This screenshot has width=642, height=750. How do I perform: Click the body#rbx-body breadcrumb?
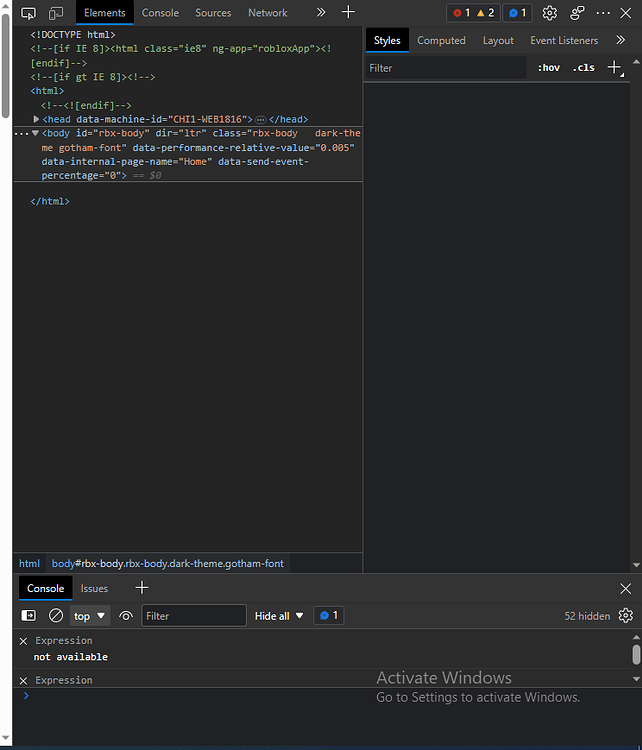pos(167,563)
